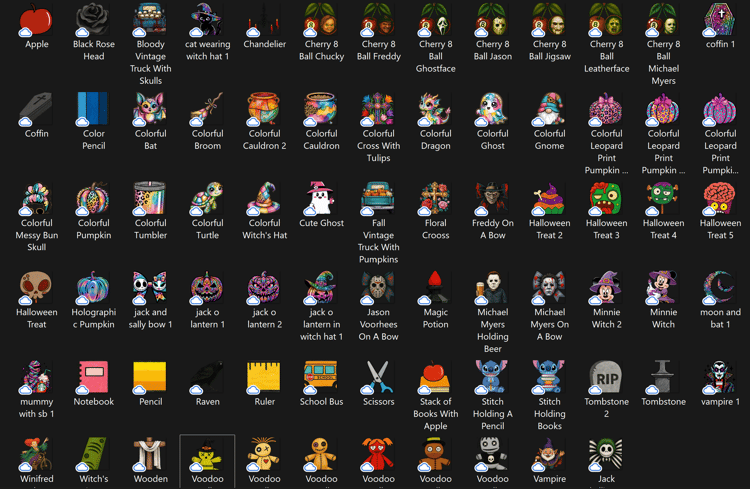Select the Colorful Turtle icon
The width and height of the screenshot is (750, 489).
207,199
